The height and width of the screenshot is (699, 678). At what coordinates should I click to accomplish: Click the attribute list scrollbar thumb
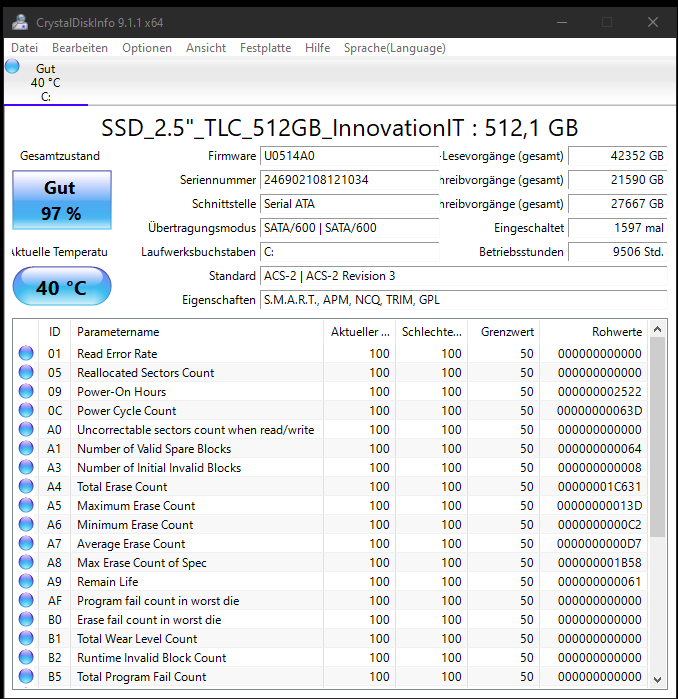[x=657, y=437]
